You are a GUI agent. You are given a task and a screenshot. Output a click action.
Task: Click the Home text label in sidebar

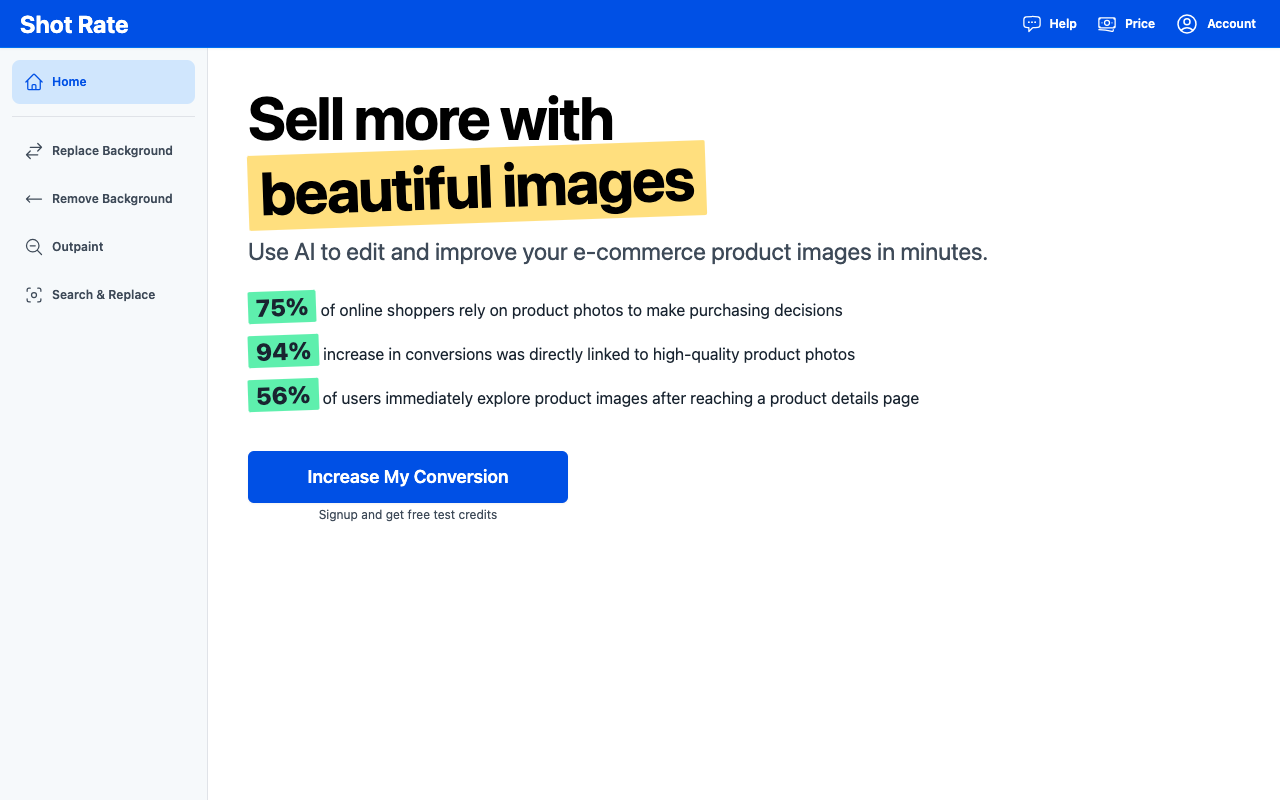point(69,82)
